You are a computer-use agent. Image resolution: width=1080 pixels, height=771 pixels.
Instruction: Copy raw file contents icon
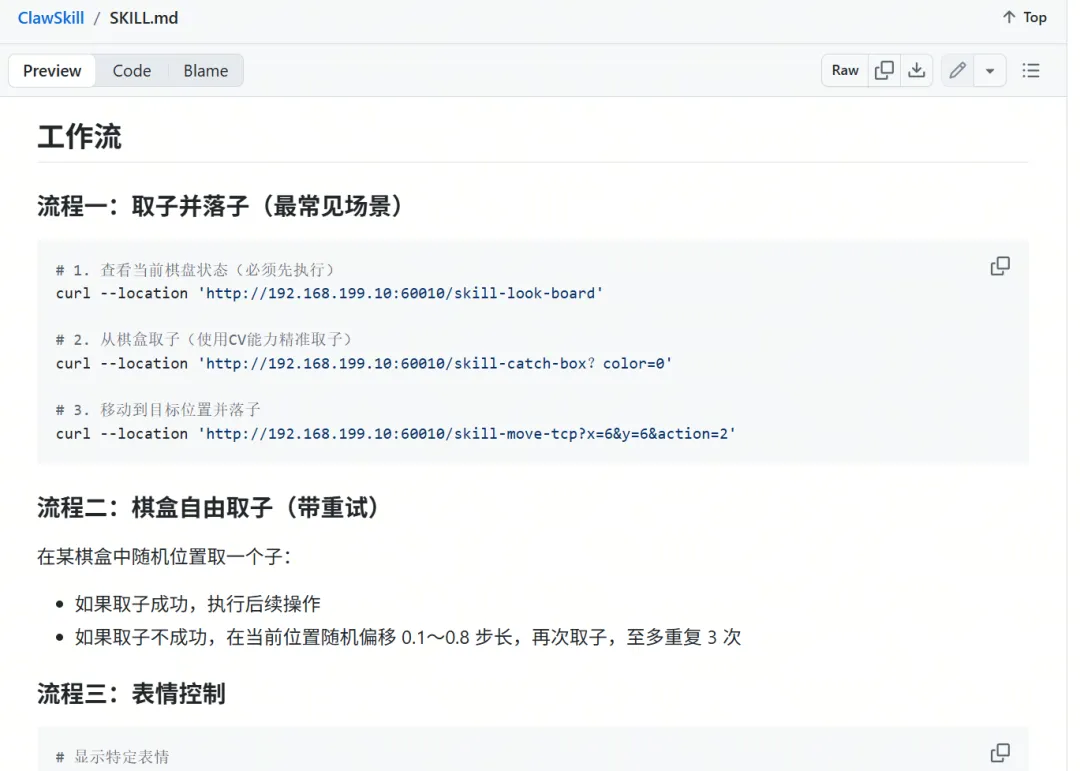click(884, 70)
